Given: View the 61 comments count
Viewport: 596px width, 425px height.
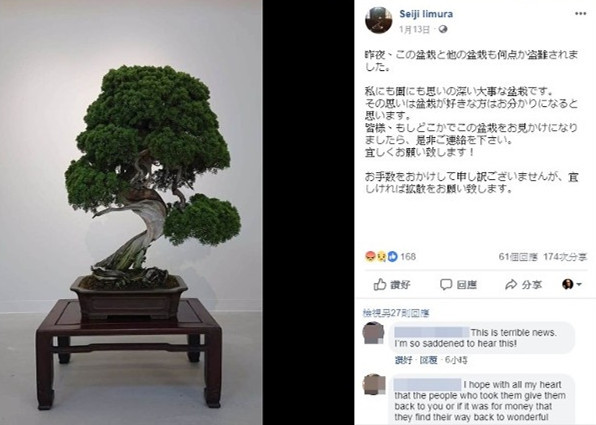Looking at the screenshot, I should click(x=518, y=257).
